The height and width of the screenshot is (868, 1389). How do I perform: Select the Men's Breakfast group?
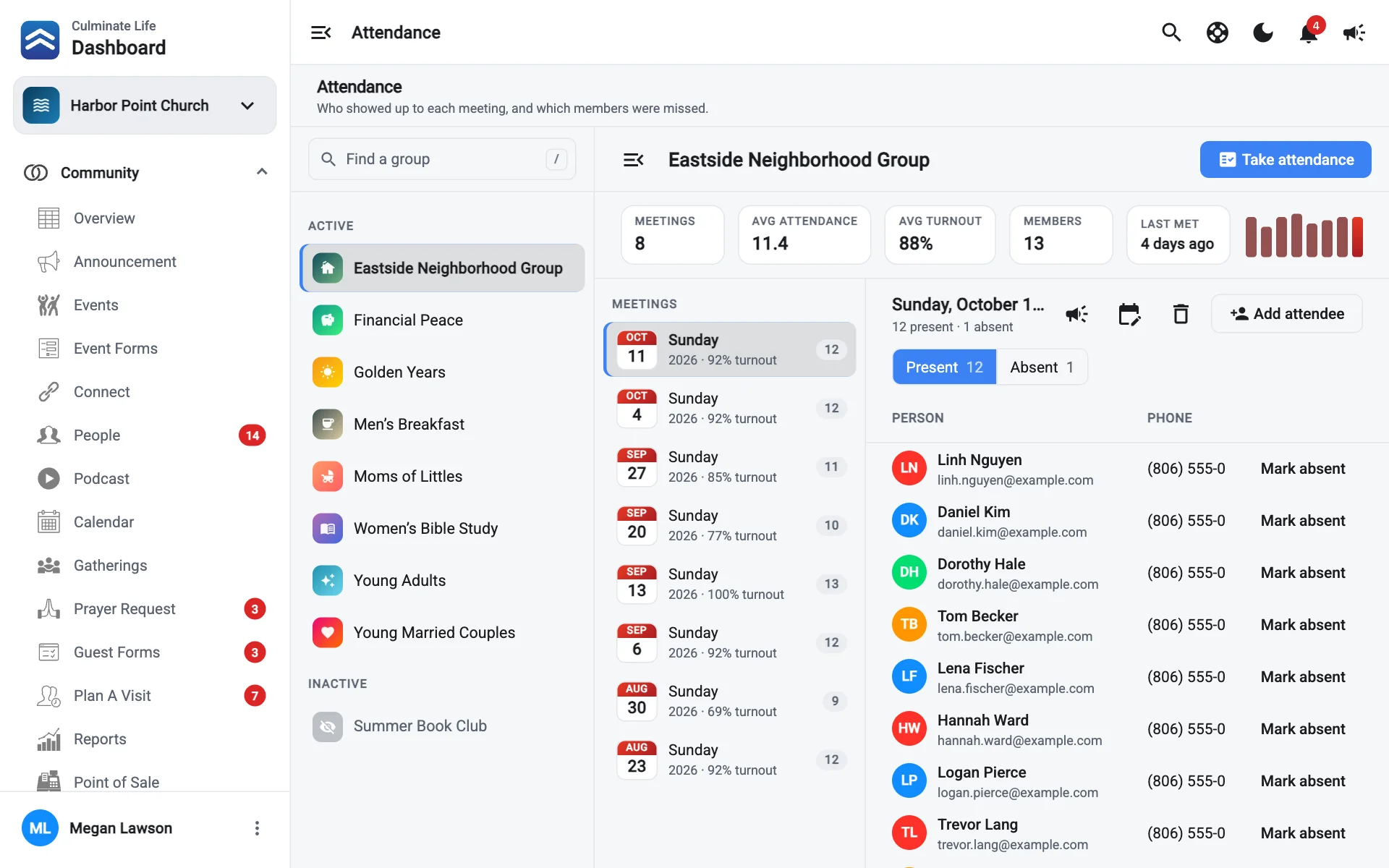click(x=442, y=424)
